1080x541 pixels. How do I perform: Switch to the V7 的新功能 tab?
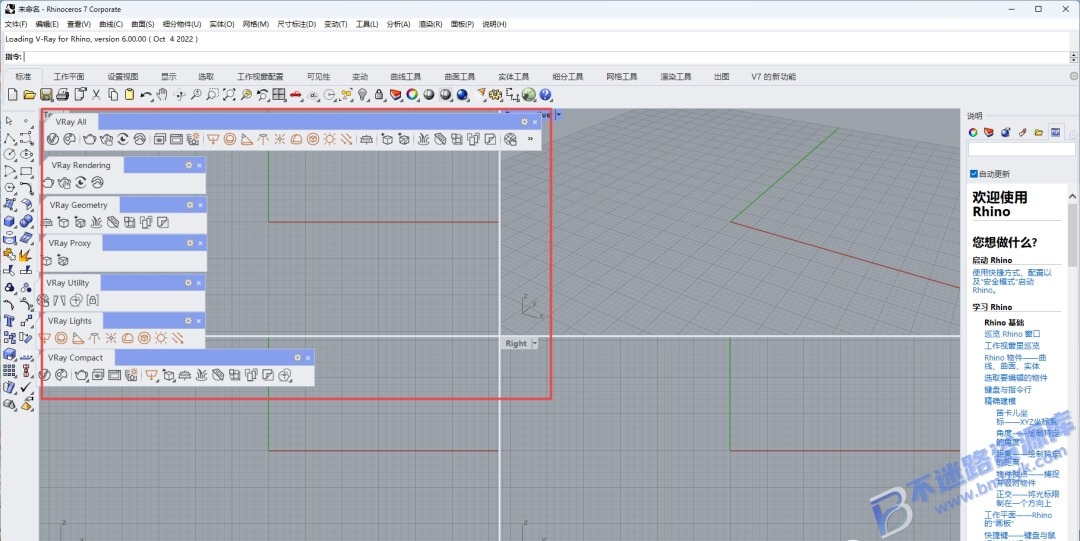(773, 76)
